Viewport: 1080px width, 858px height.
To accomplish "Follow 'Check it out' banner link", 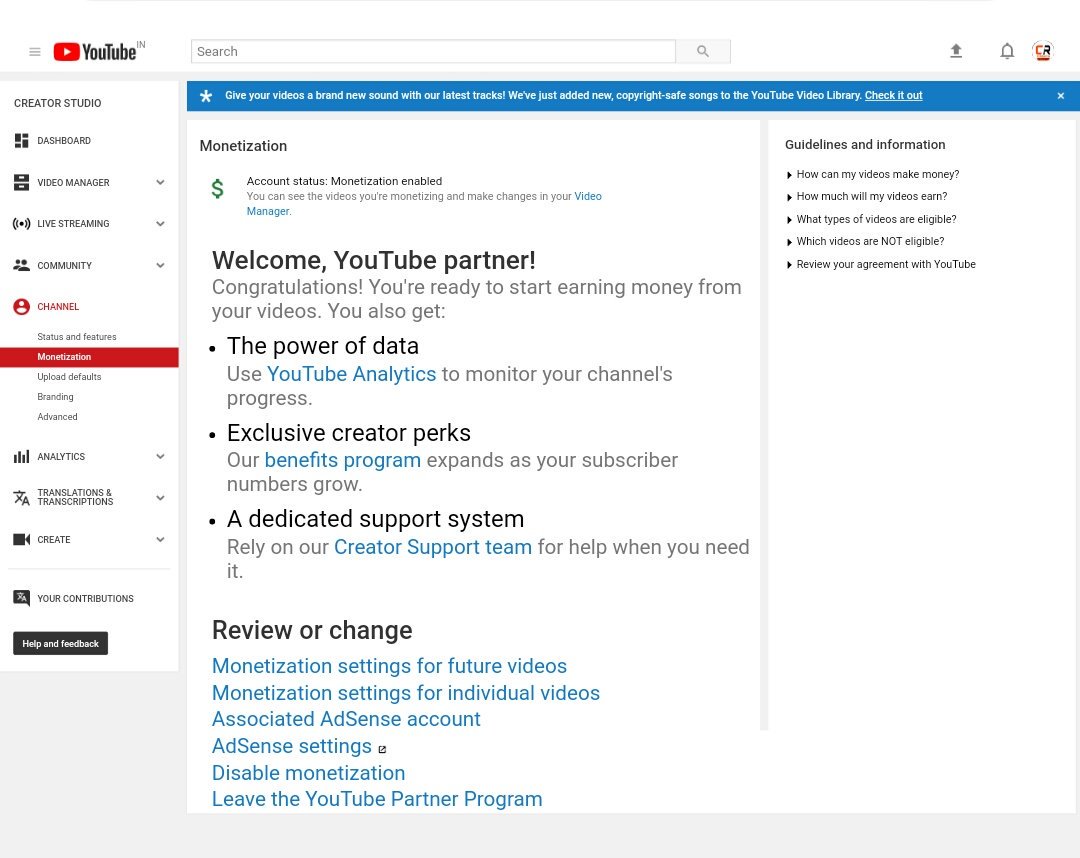I will point(893,96).
